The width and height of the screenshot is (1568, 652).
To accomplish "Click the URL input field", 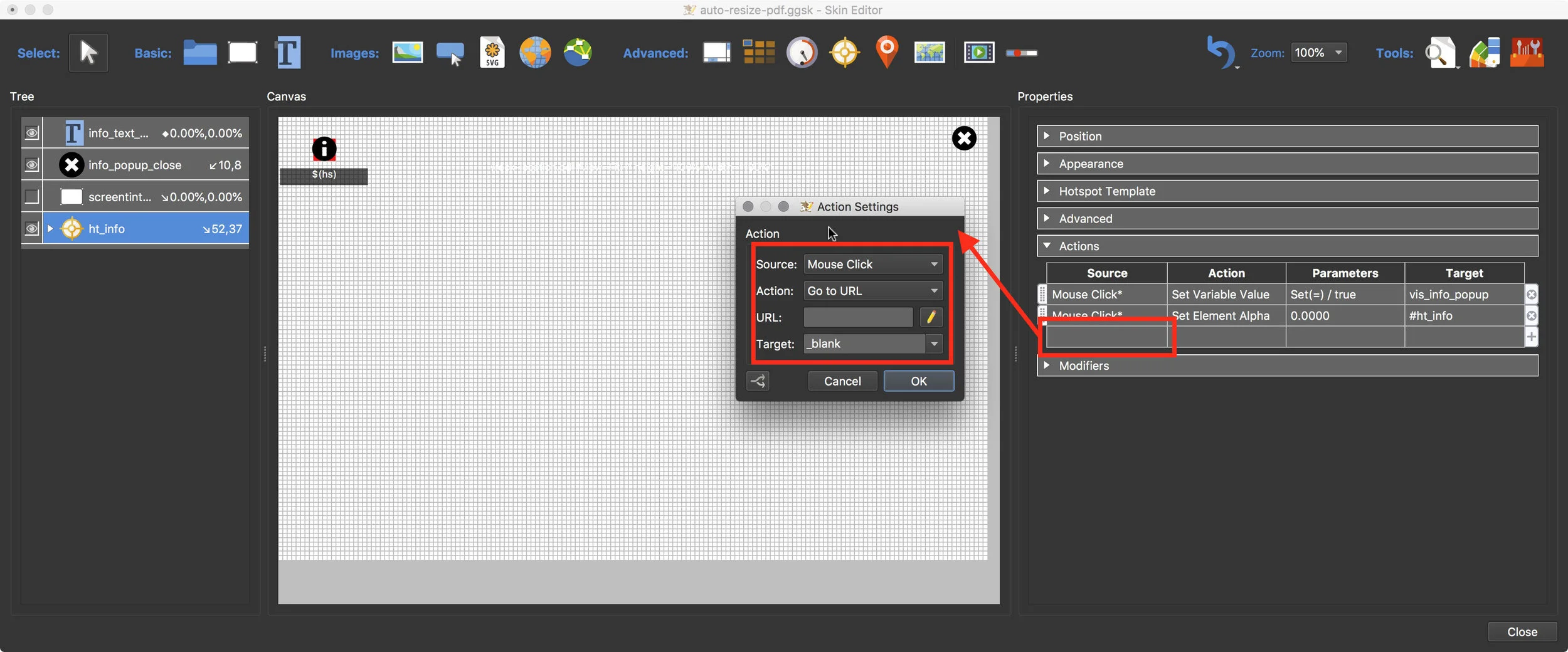I will point(858,317).
